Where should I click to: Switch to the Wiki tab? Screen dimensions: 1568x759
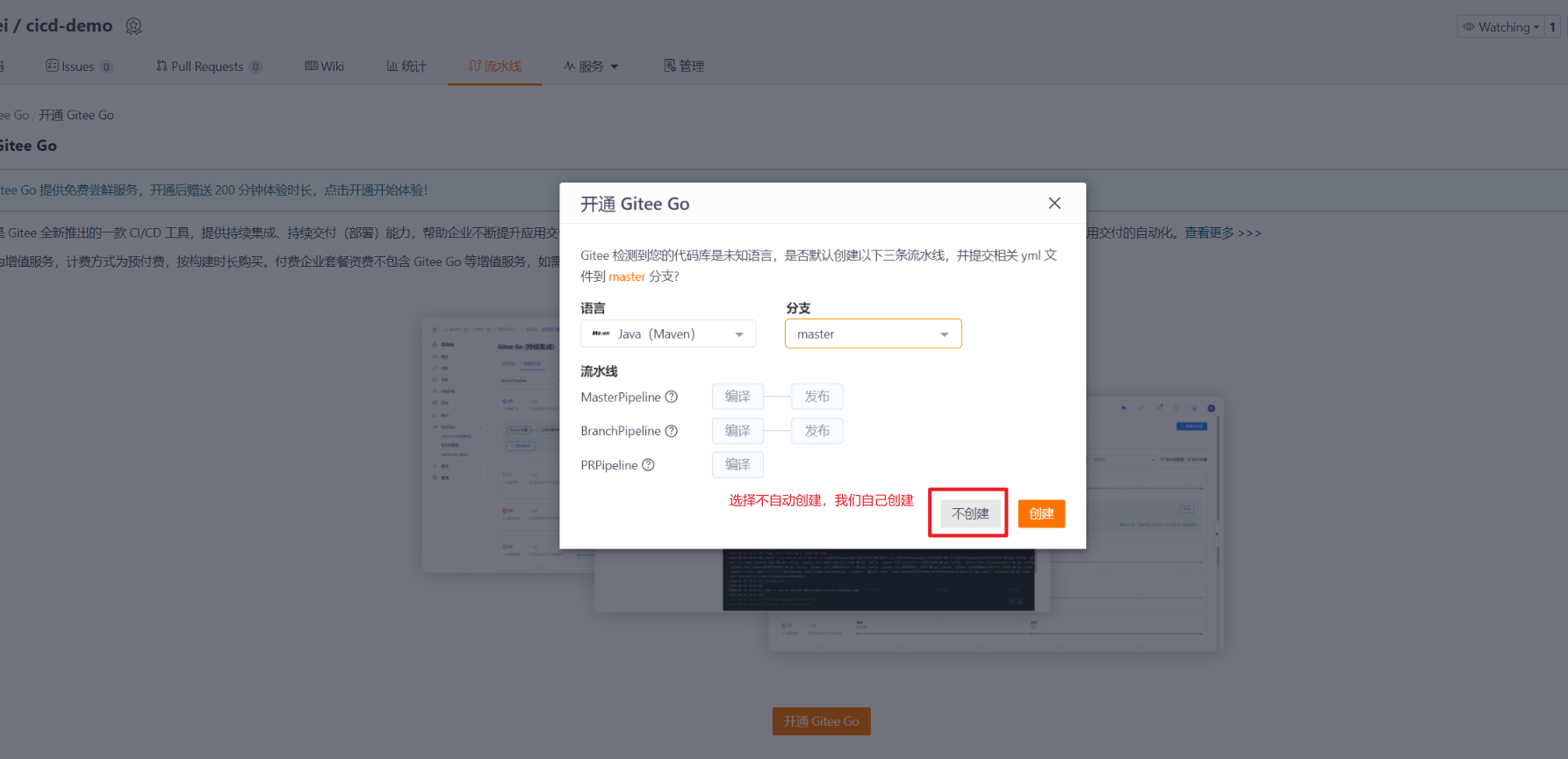point(324,67)
